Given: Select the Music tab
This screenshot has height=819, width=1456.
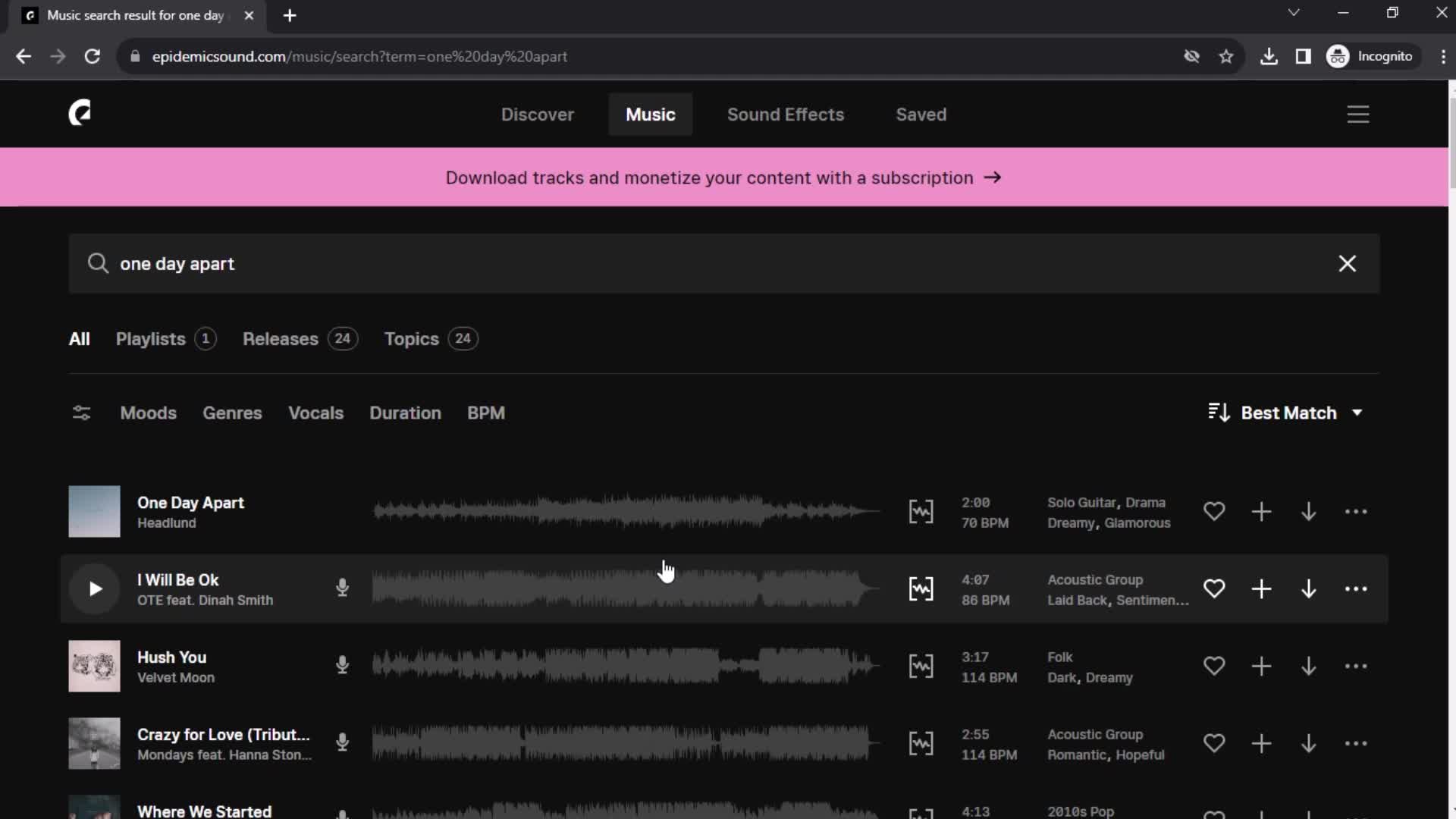Looking at the screenshot, I should (x=650, y=115).
